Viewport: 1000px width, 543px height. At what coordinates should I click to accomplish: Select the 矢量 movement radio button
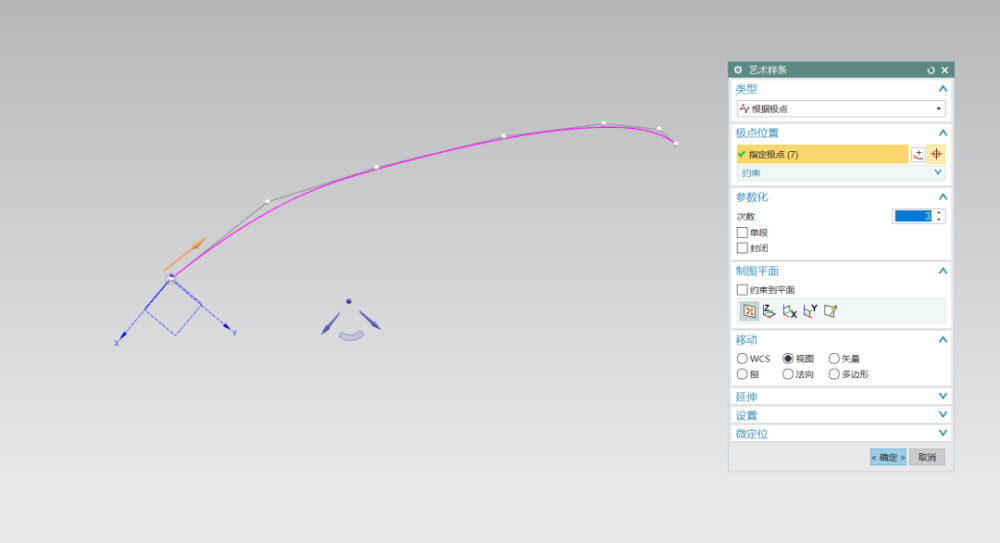834,359
